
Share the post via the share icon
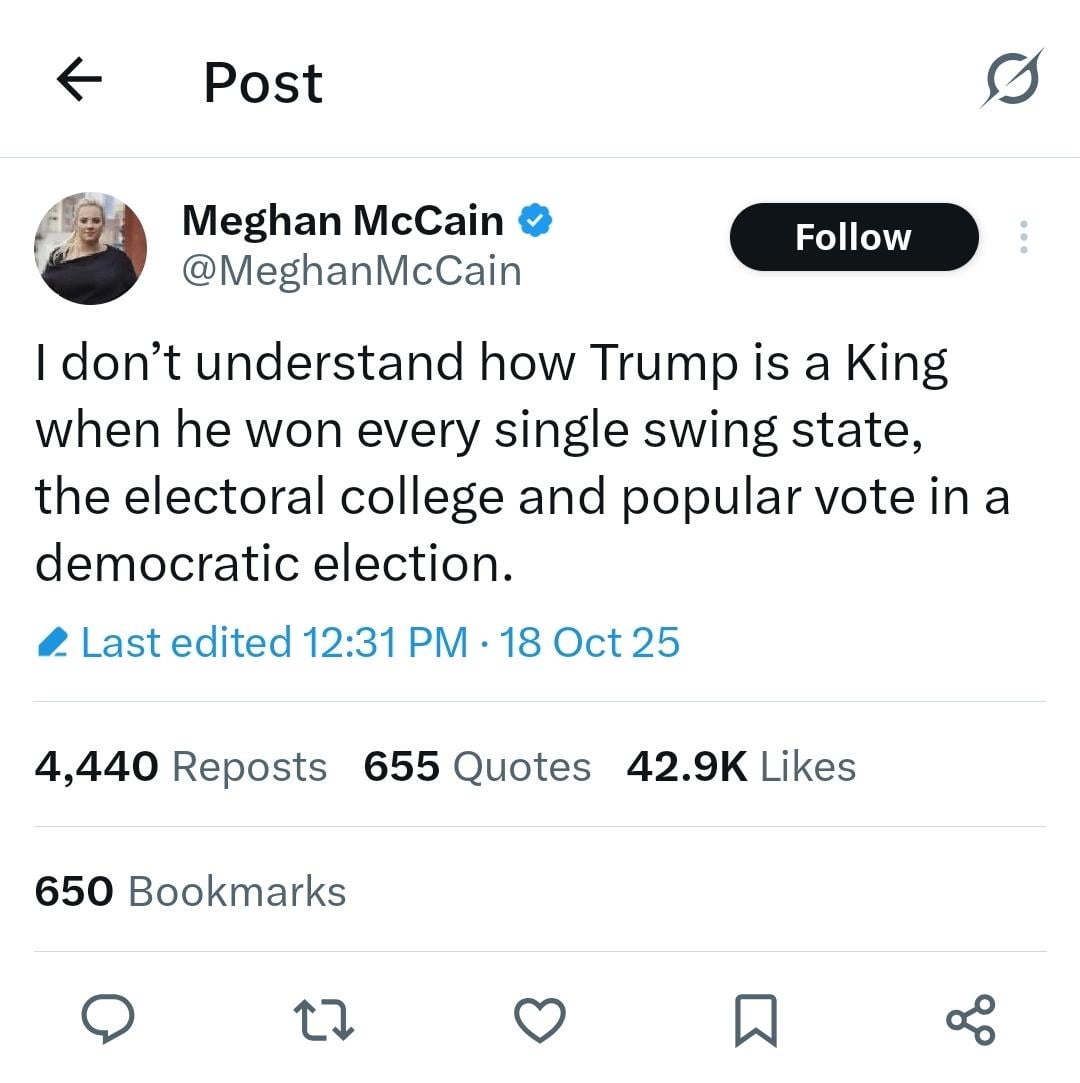[x=970, y=1020]
